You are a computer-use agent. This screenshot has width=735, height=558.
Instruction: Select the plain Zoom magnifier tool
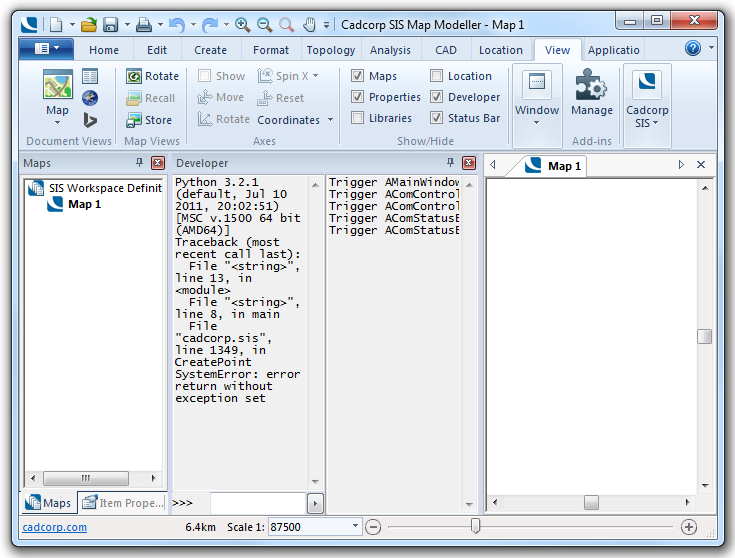[x=286, y=24]
